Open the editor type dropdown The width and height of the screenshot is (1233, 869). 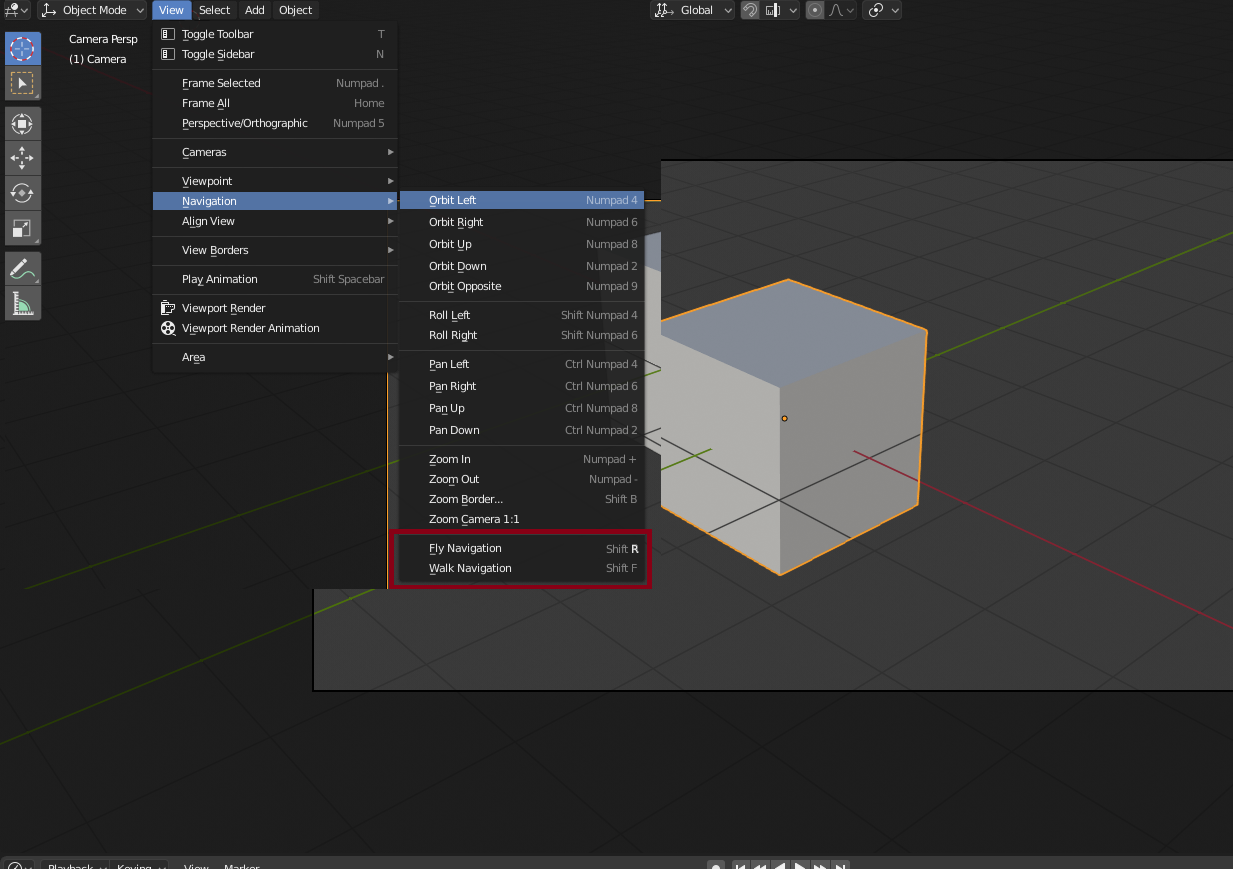click(16, 10)
